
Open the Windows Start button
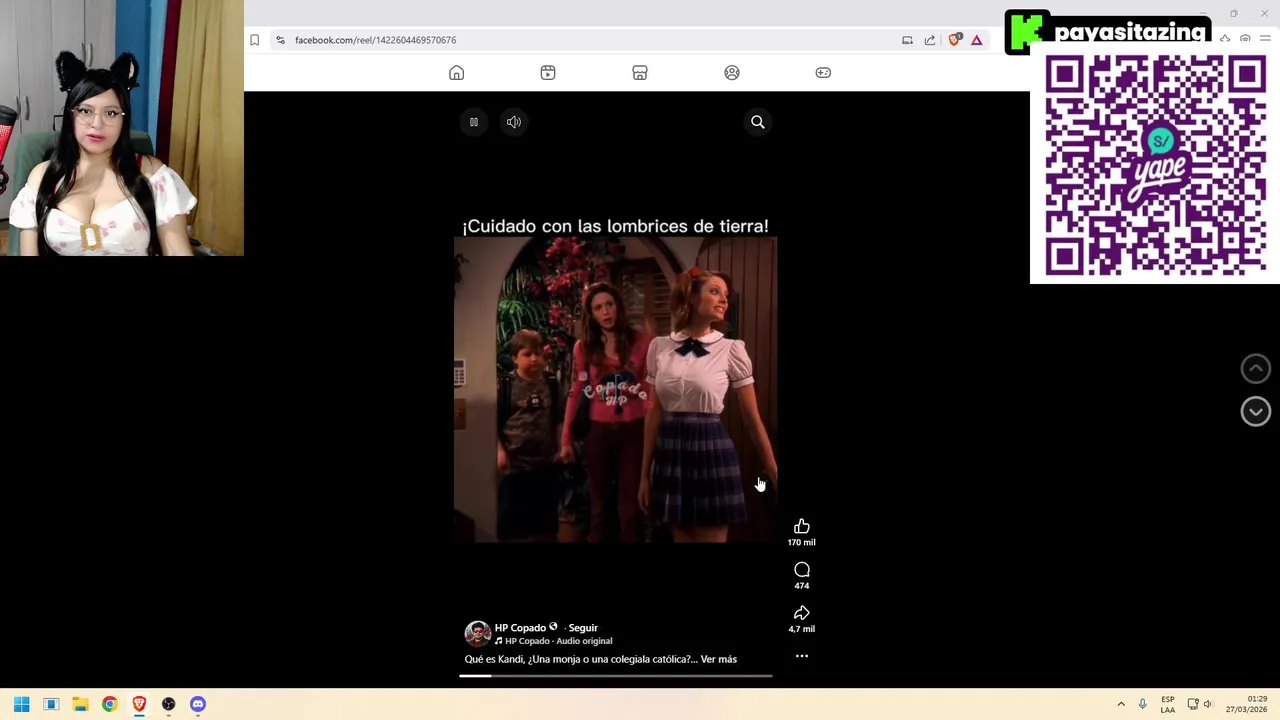21,704
